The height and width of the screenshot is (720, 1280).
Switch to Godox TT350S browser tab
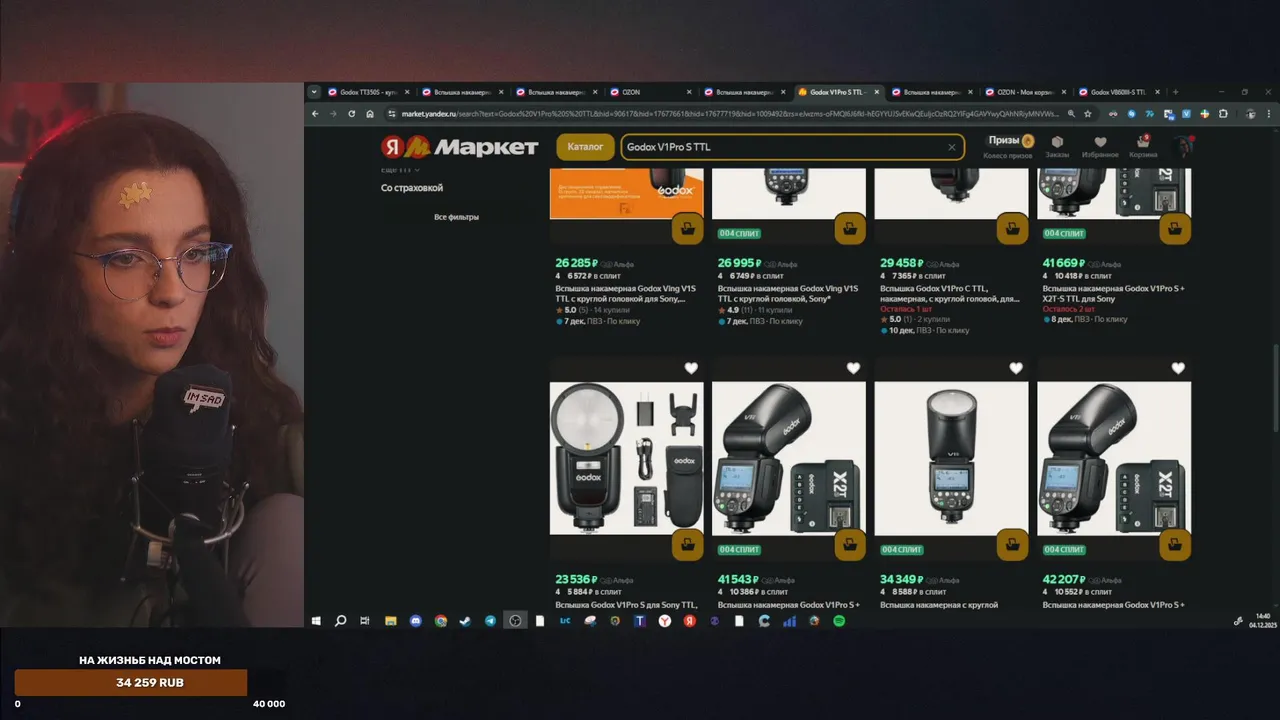tap(368, 92)
